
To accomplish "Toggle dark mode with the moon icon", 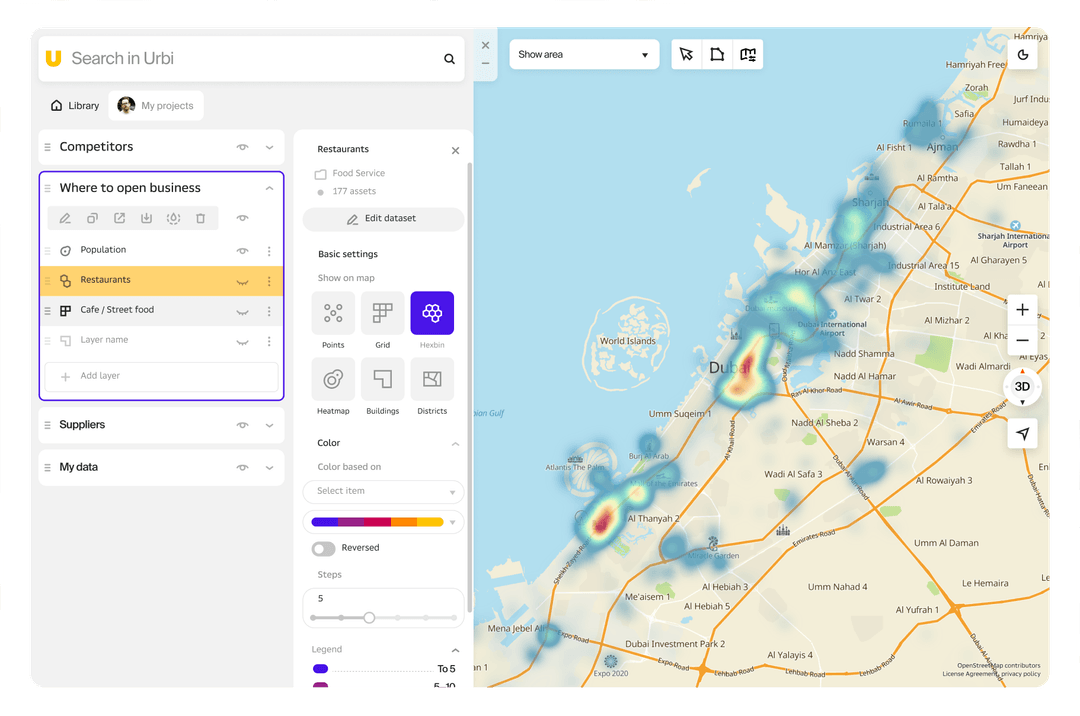I will tap(1022, 55).
